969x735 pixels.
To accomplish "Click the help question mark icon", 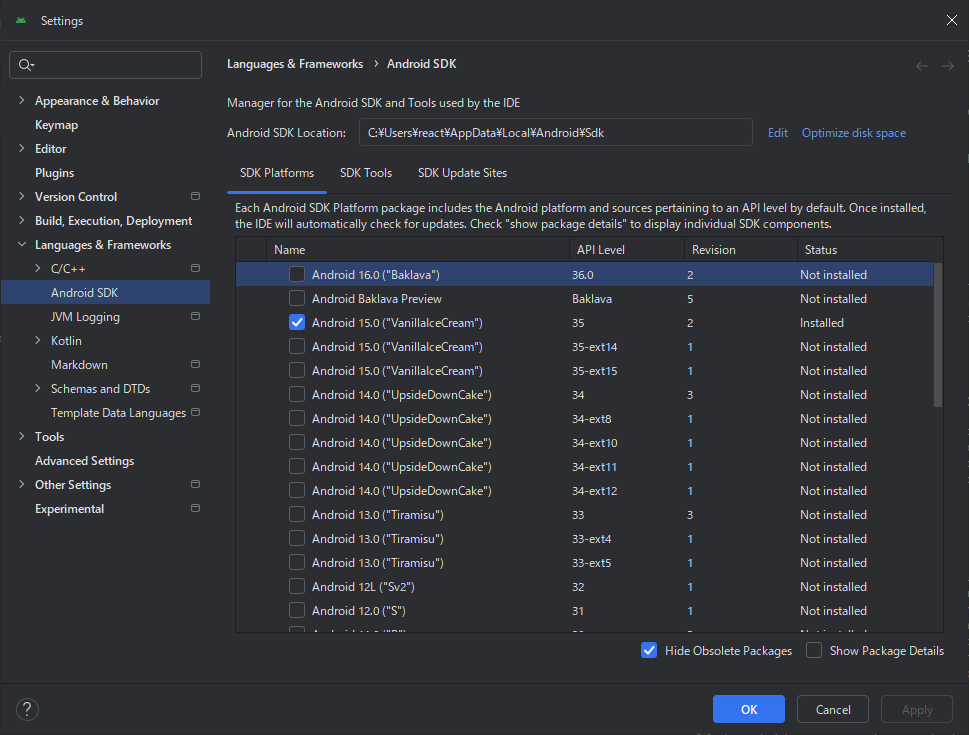I will click(27, 709).
